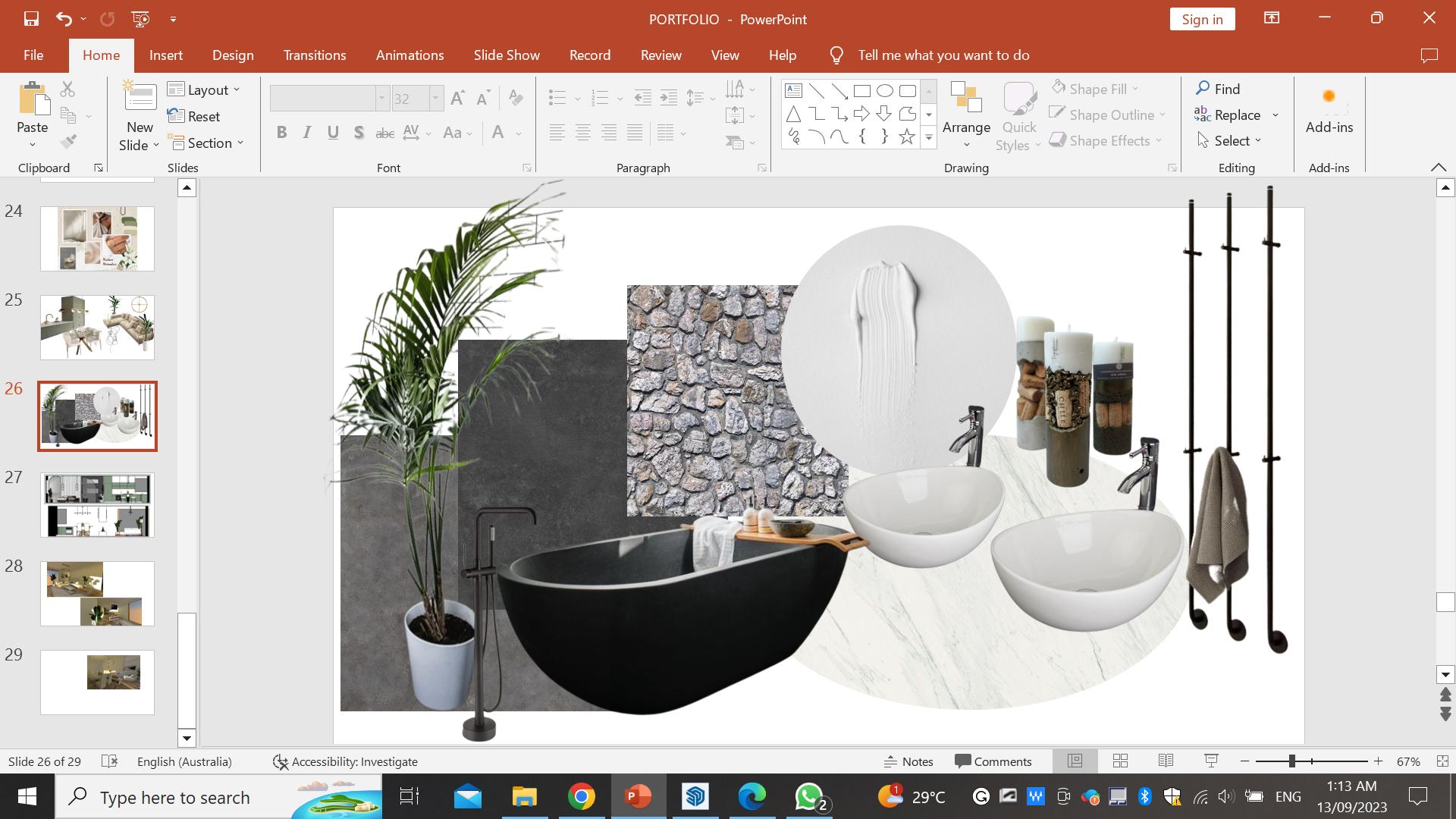Click the Arrange icon in Drawing group
Screen dimensions: 1456x819
(x=966, y=99)
